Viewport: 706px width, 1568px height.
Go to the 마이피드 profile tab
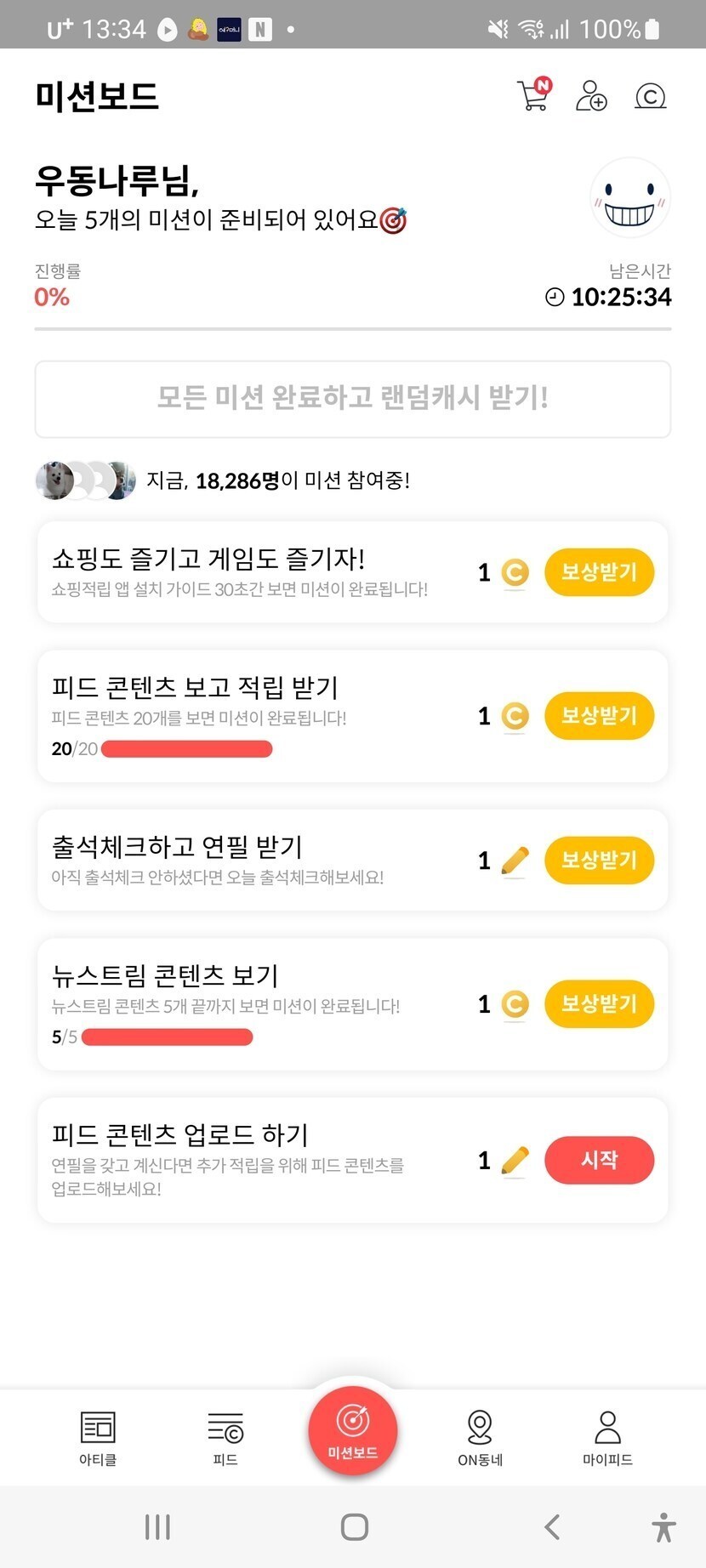(607, 1437)
